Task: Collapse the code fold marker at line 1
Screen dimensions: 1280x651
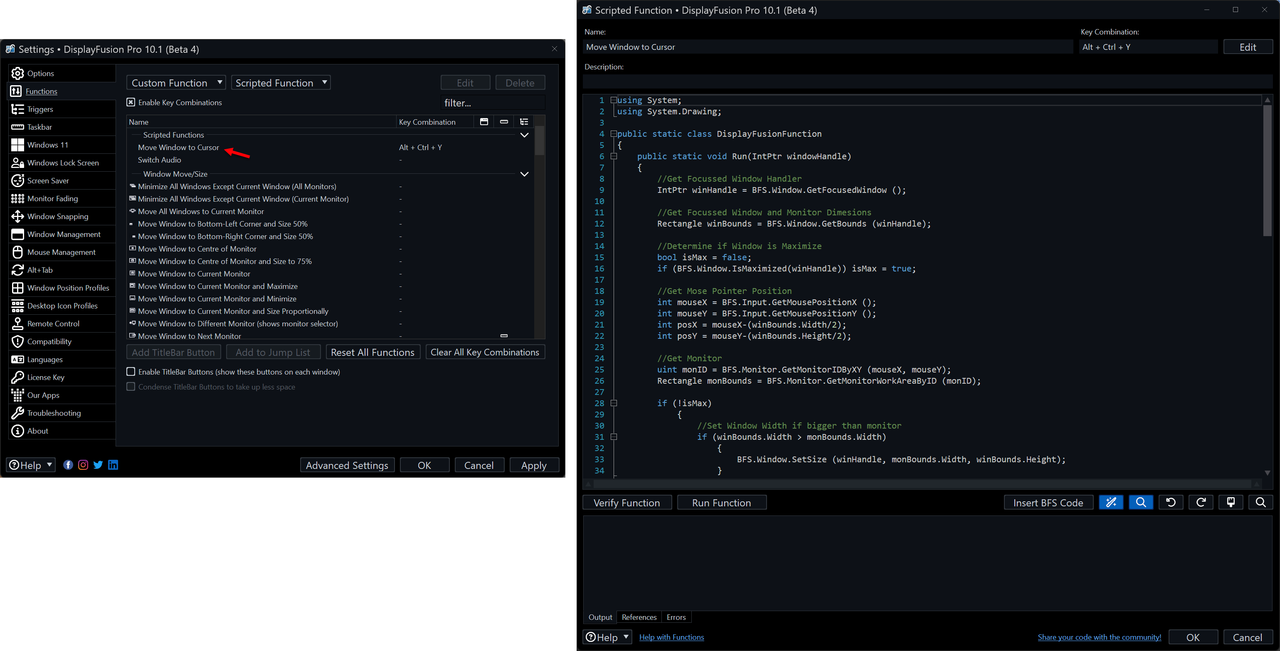Action: (x=614, y=101)
